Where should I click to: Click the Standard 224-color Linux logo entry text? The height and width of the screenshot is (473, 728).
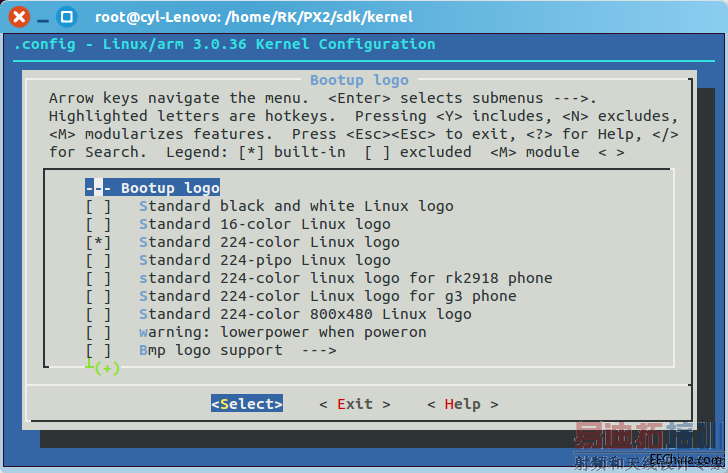point(269,242)
